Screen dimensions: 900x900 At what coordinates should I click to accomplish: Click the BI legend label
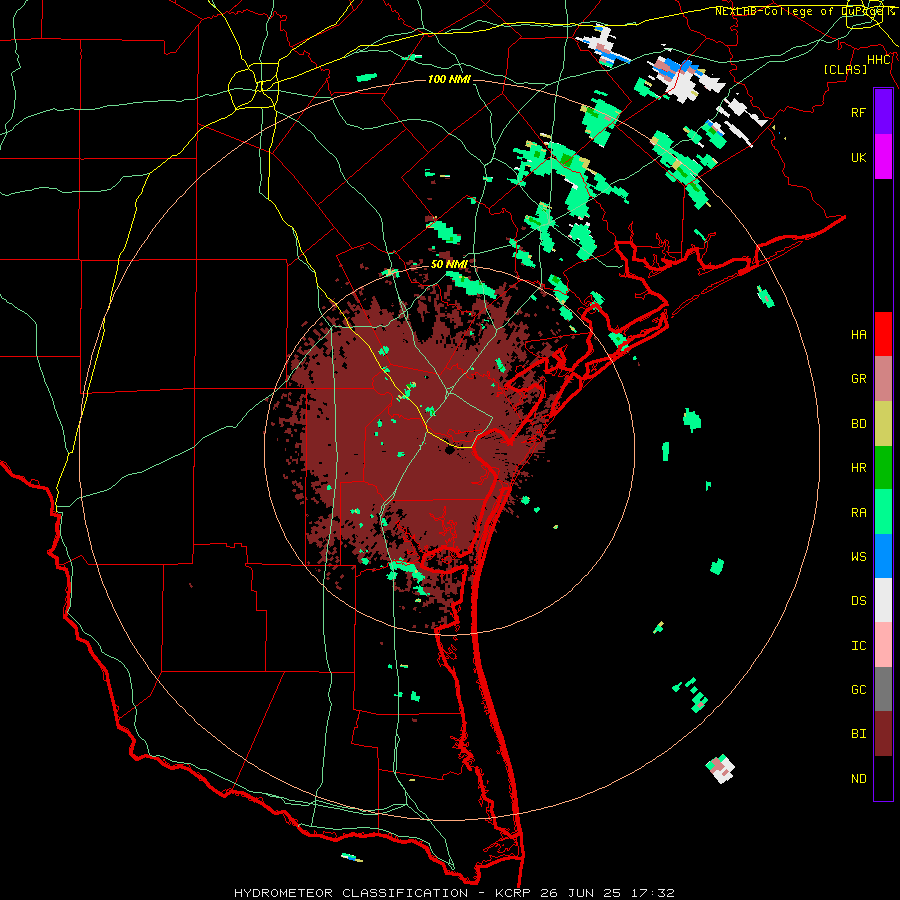859,734
